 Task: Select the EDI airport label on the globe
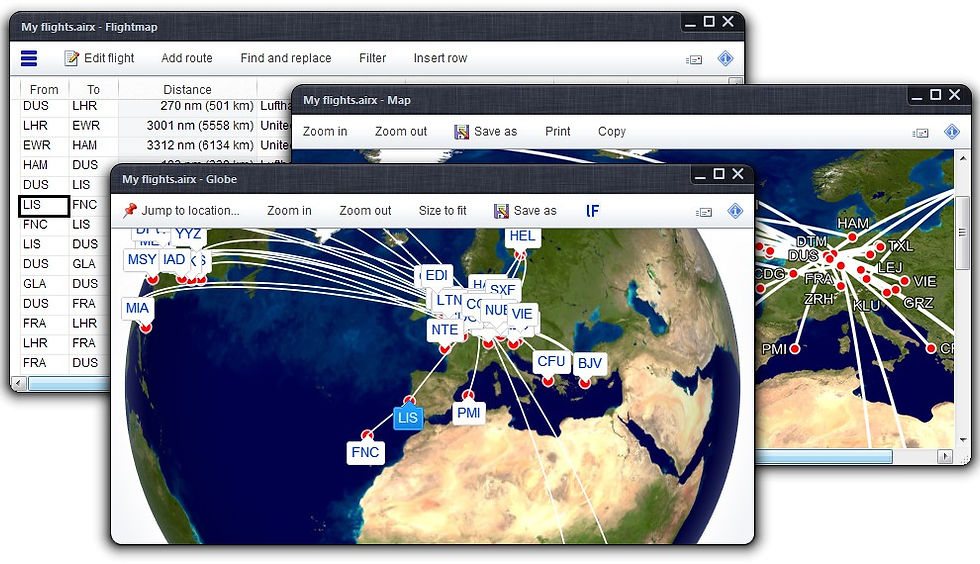coord(436,275)
